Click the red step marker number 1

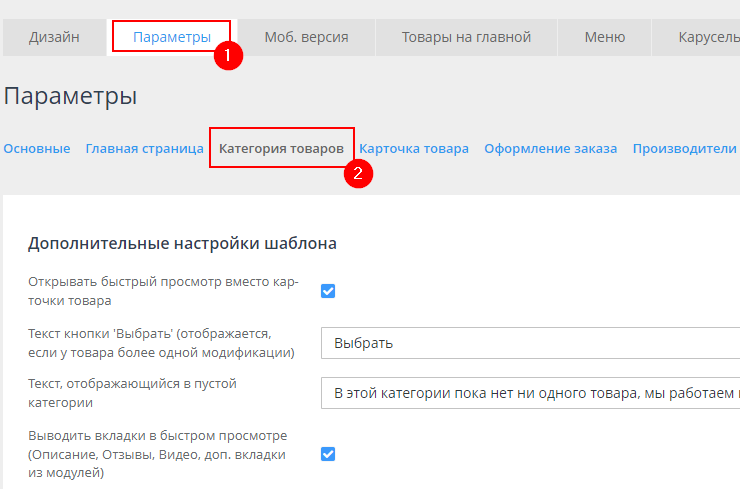[x=229, y=56]
